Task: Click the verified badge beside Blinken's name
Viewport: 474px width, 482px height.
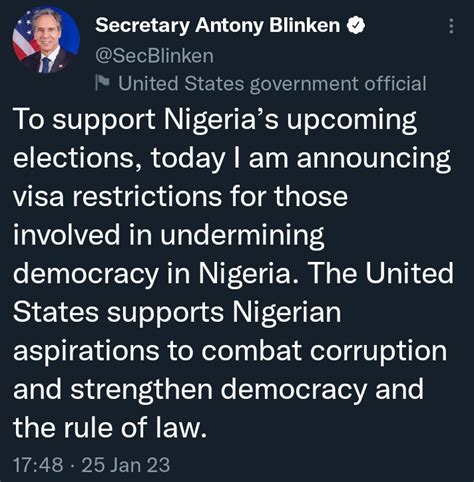Action: tap(356, 25)
